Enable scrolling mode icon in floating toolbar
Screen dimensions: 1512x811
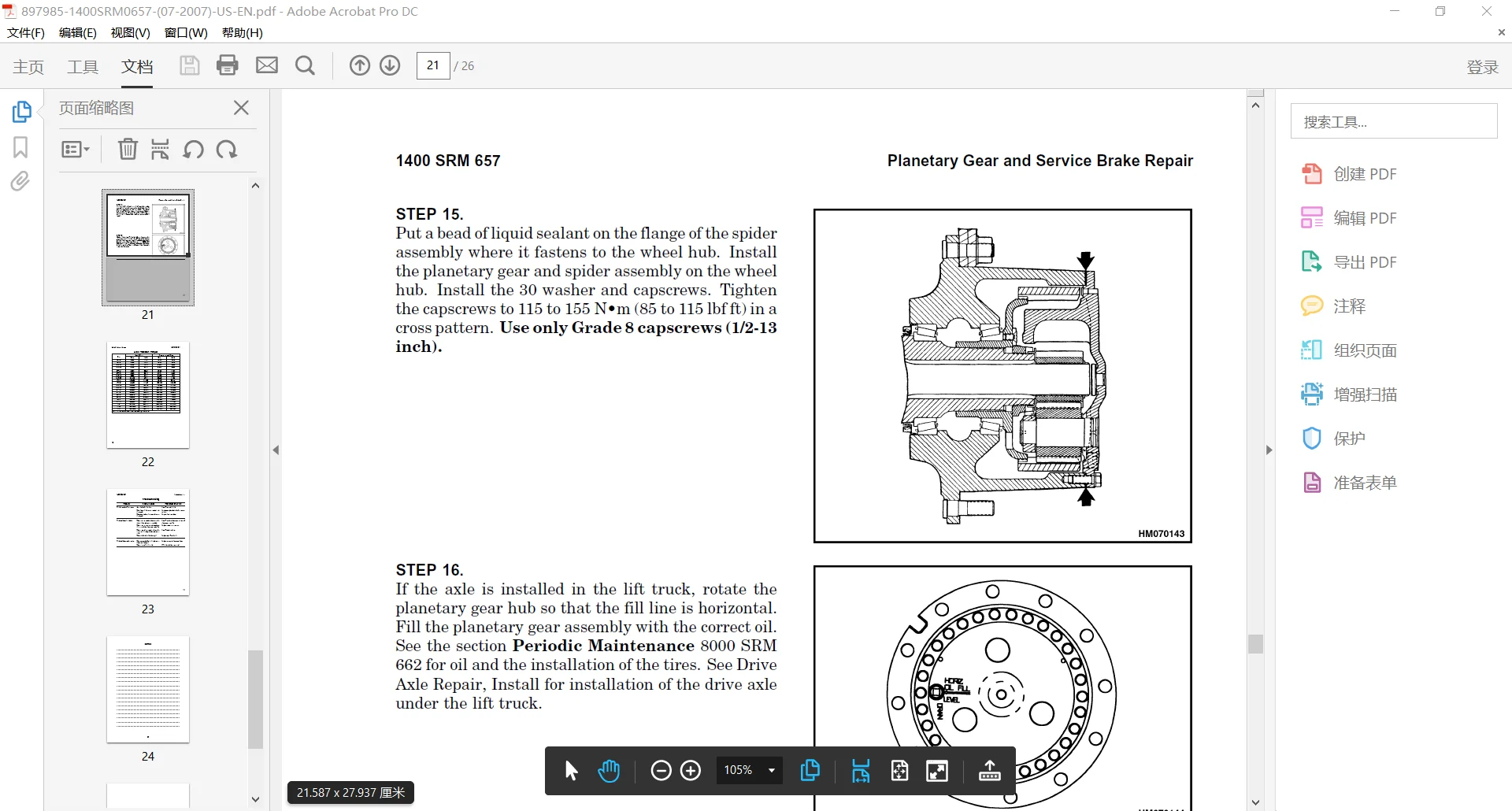click(861, 771)
